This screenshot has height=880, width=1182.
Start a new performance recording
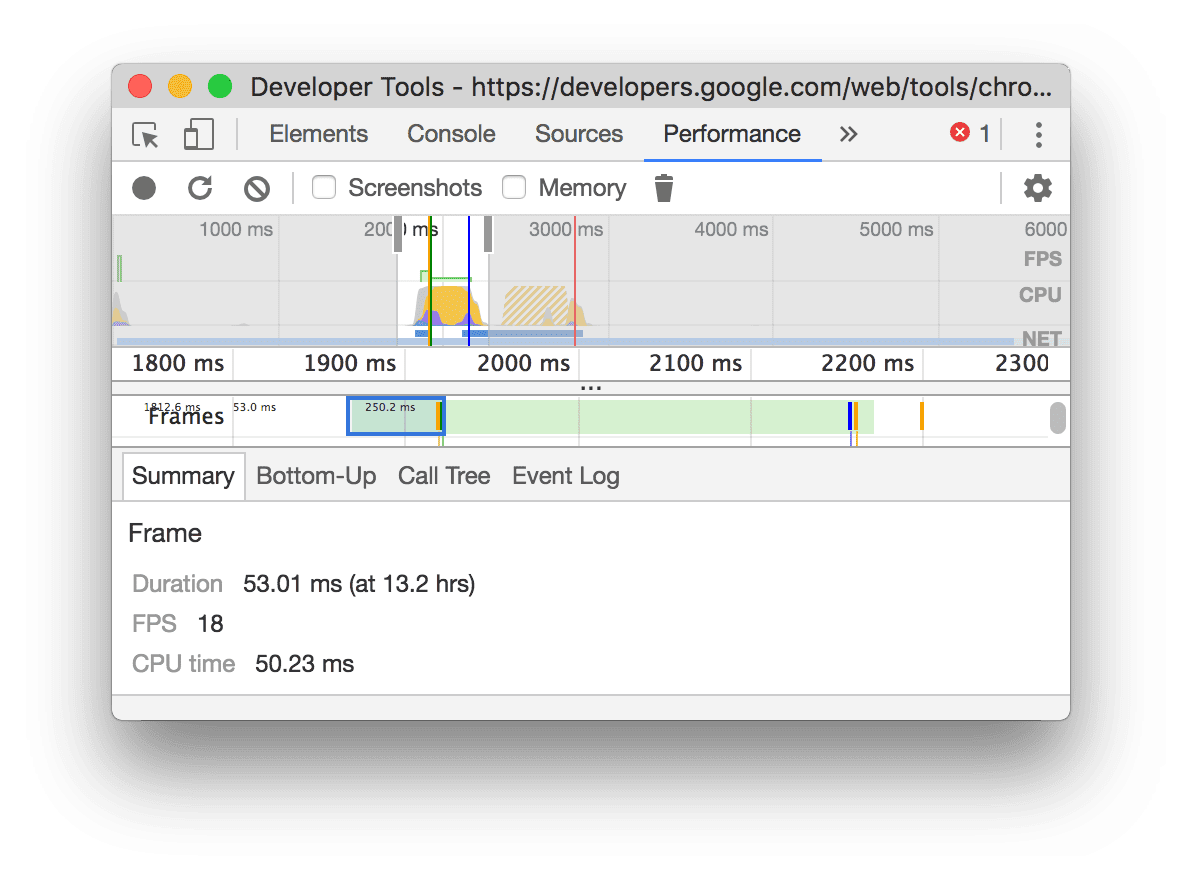(143, 188)
